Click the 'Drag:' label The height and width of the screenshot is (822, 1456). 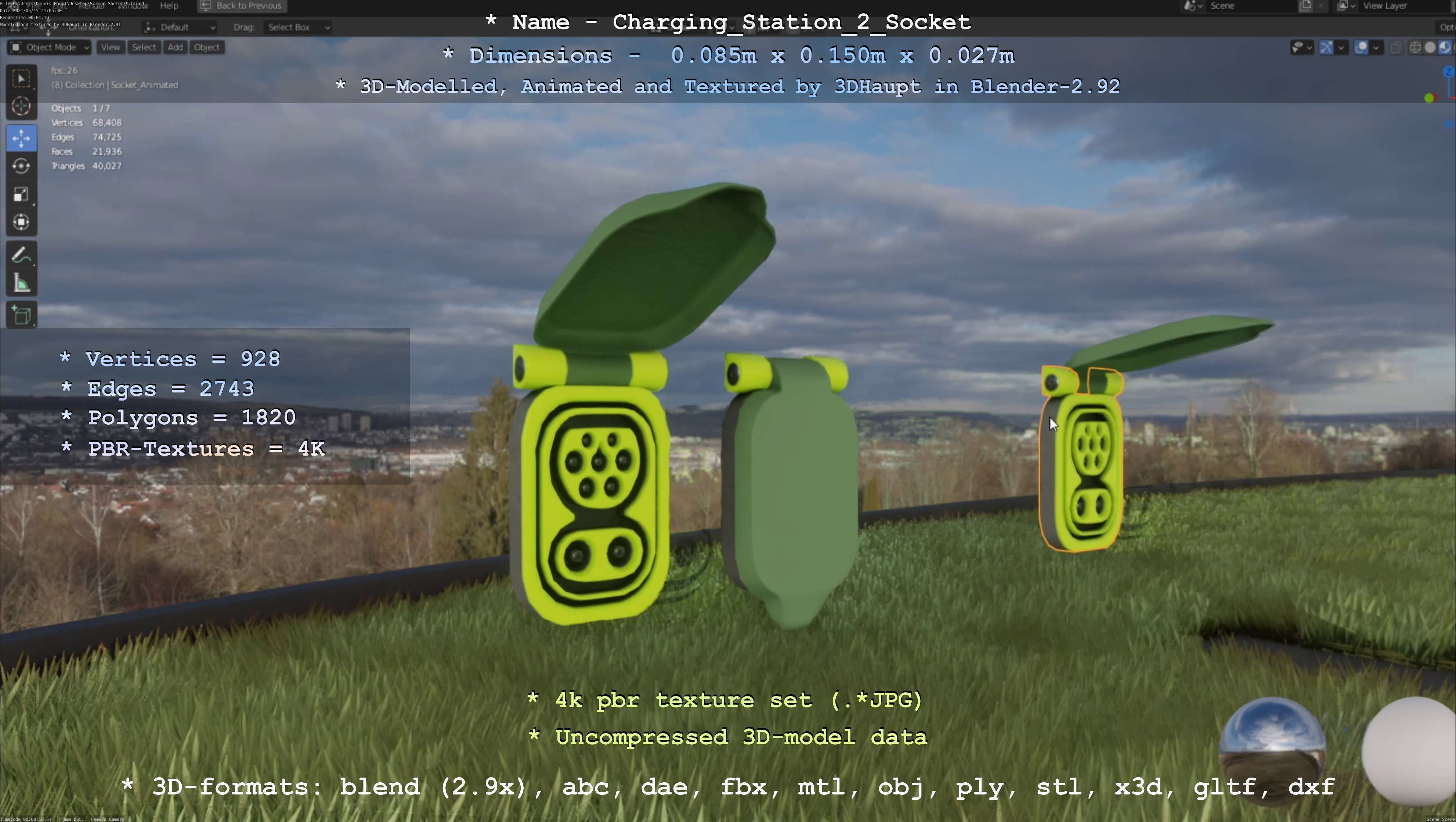(243, 27)
